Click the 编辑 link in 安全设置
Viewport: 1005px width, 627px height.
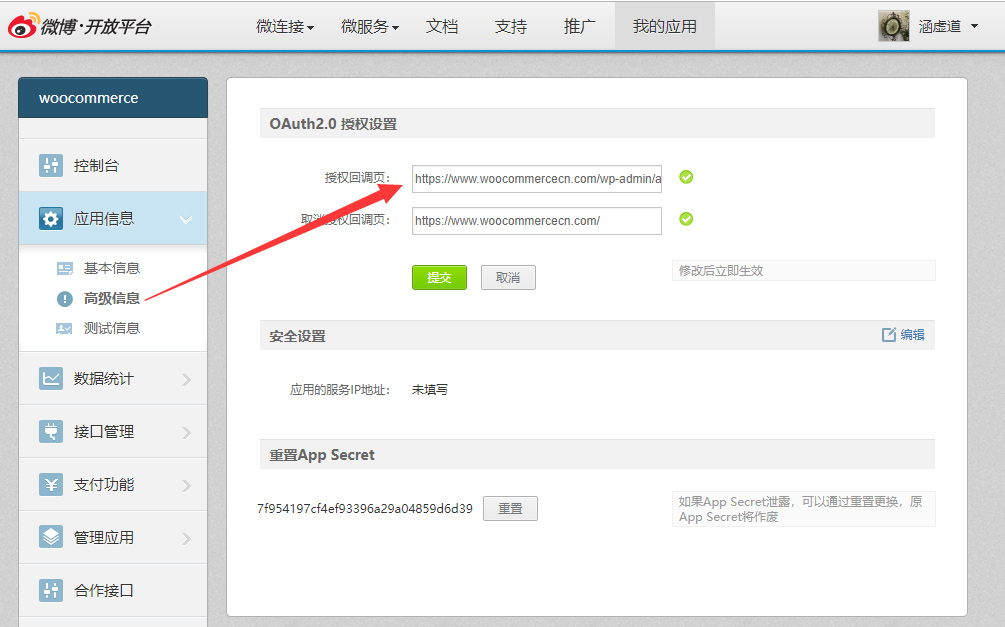(x=912, y=335)
